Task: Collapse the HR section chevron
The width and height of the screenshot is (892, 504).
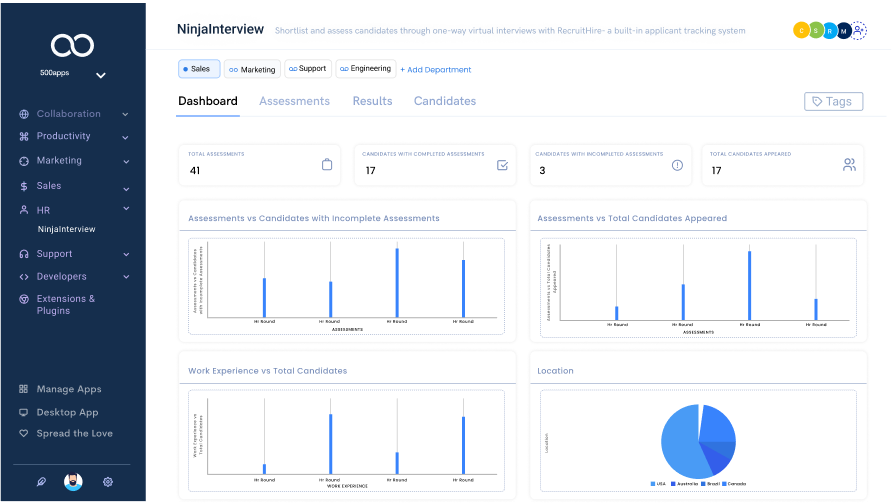Action: [126, 208]
